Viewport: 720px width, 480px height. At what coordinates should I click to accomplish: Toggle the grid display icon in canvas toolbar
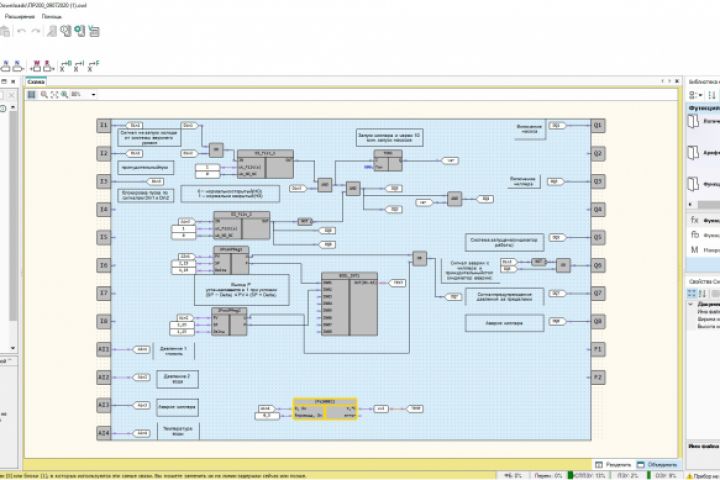click(31, 95)
